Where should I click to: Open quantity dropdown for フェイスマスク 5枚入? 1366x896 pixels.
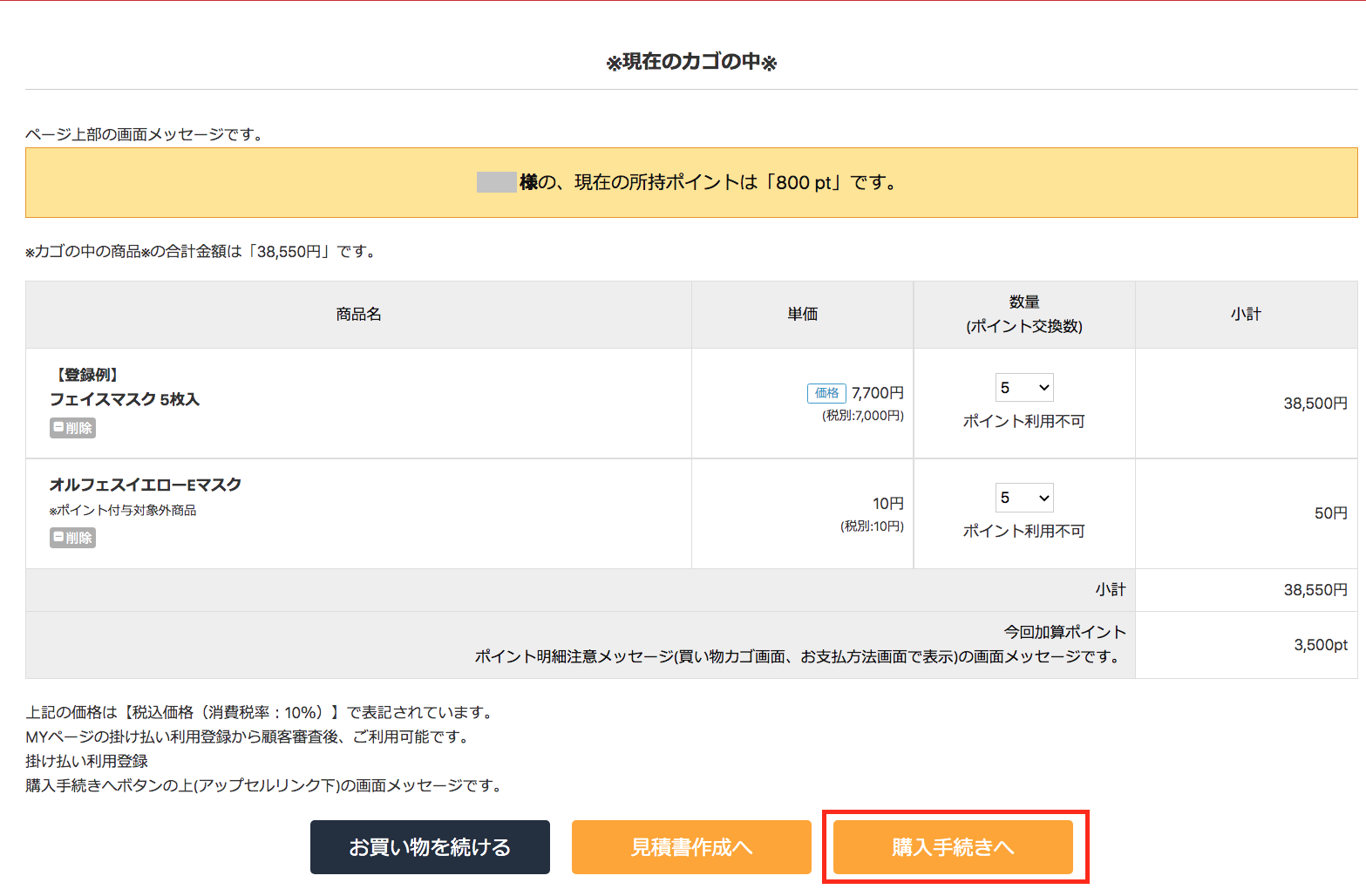pyautogui.click(x=1024, y=388)
